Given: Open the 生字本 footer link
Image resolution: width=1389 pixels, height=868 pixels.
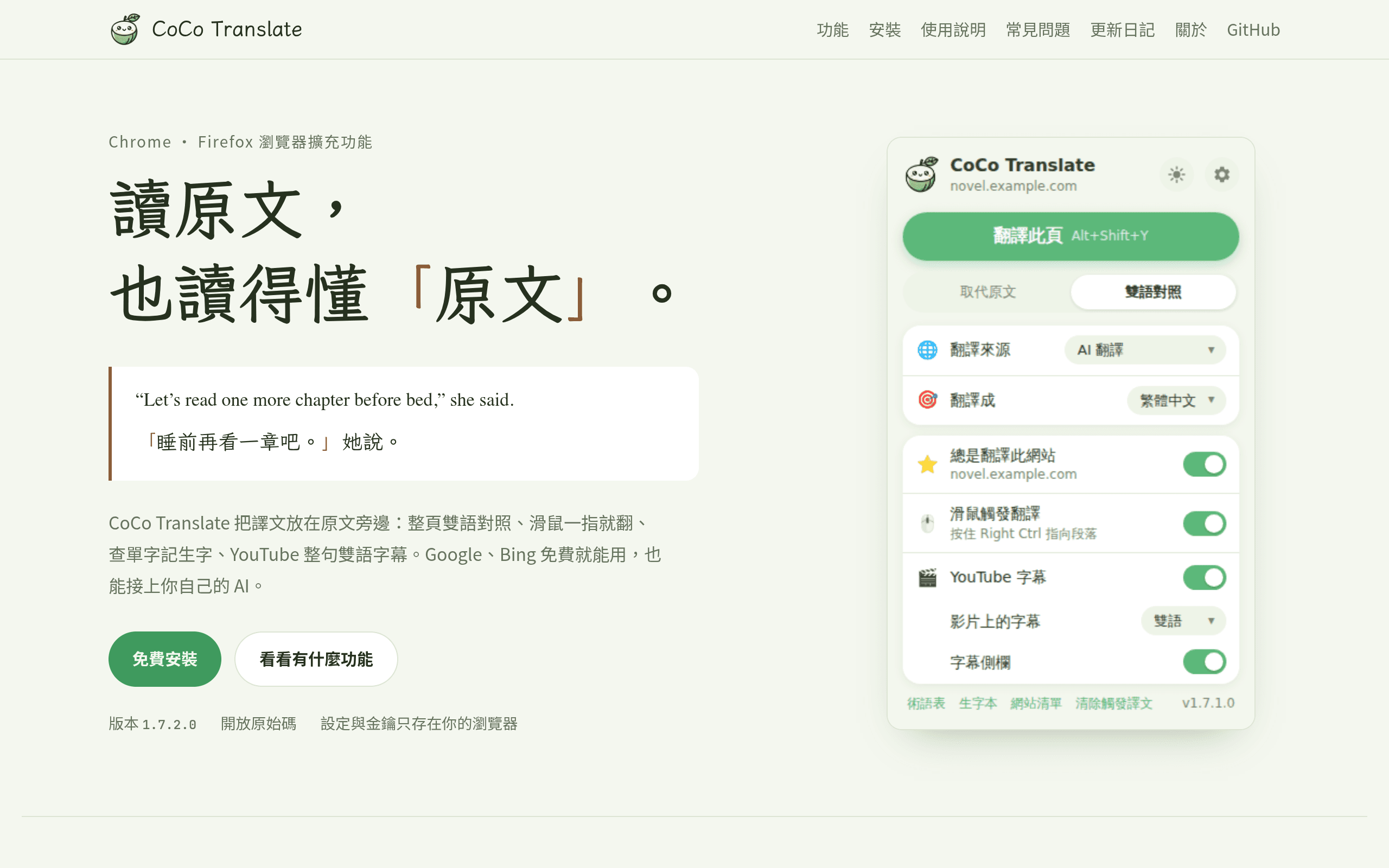Looking at the screenshot, I should pos(978,703).
